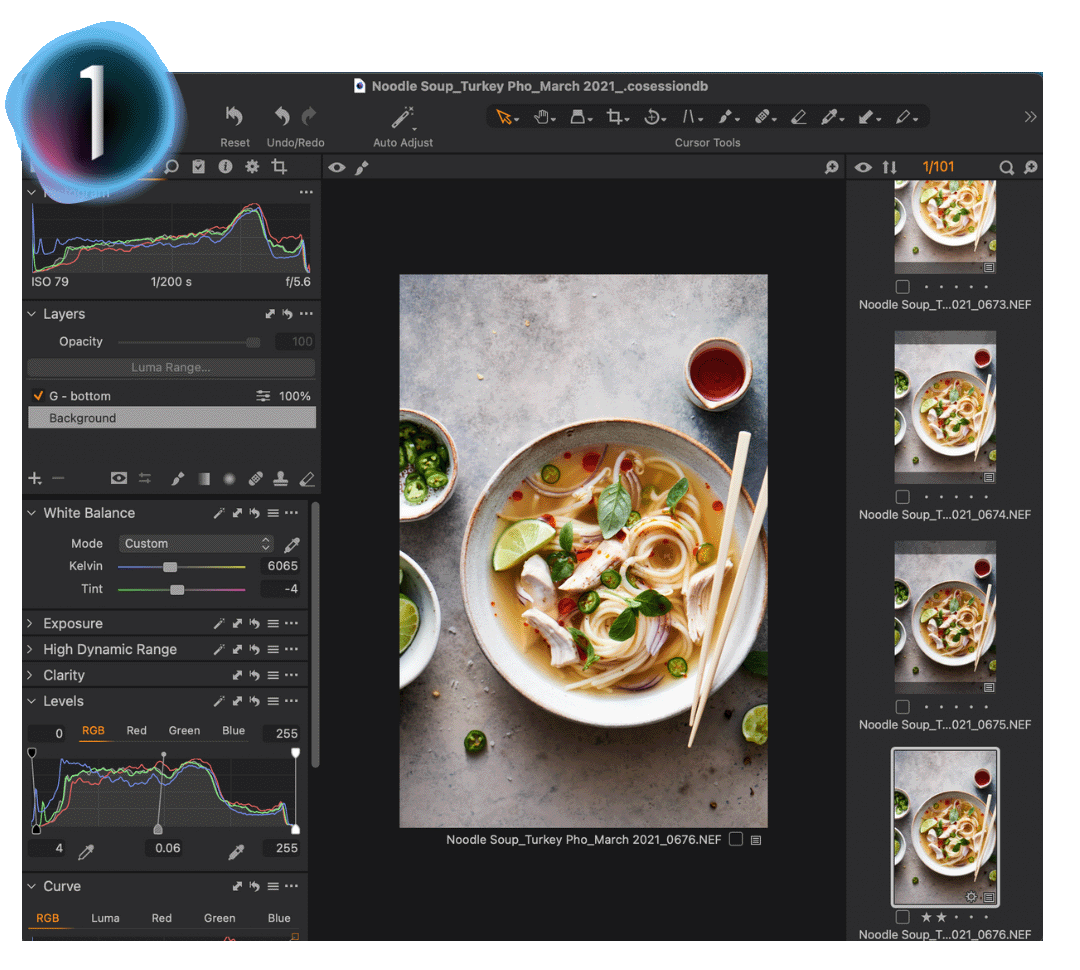Viewport: 1080px width, 970px height.
Task: Expand the Exposure adjustment panel
Action: click(30, 623)
